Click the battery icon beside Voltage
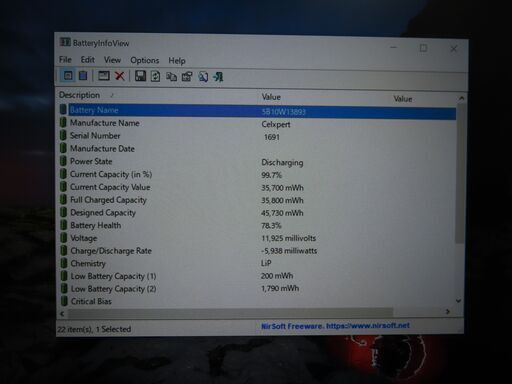This screenshot has width=512, height=384. click(x=63, y=238)
